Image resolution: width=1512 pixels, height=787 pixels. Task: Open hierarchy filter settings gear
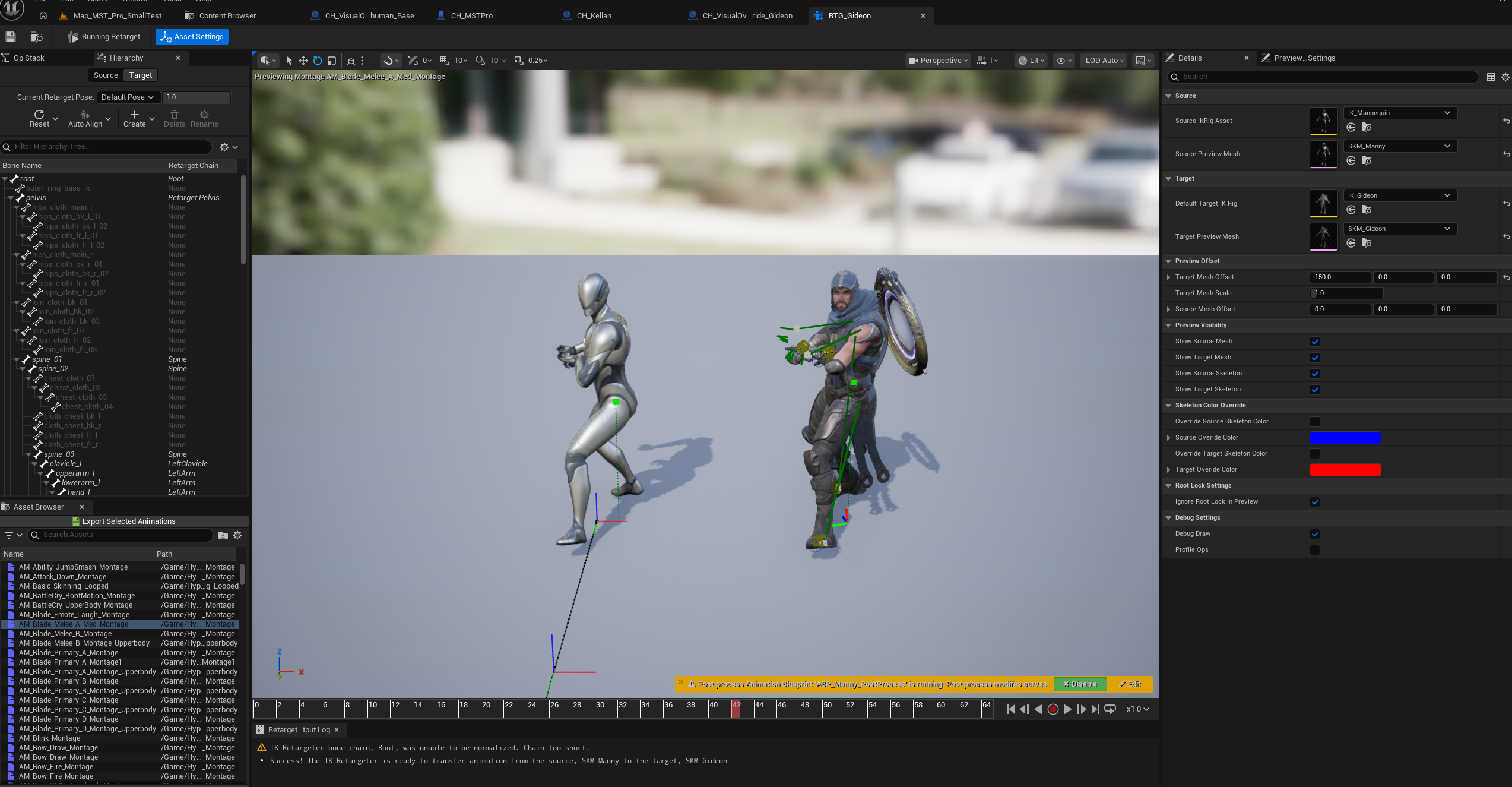pyautogui.click(x=224, y=147)
